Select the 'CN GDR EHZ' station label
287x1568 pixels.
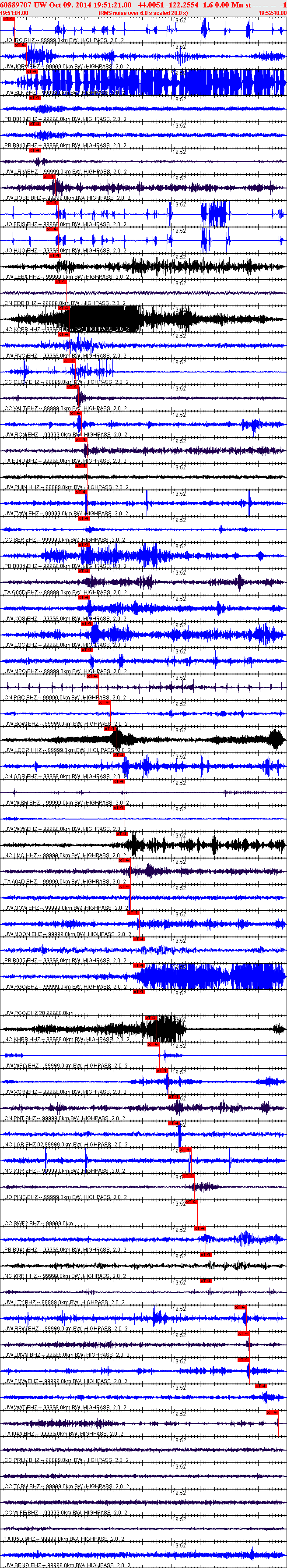[x=21, y=776]
